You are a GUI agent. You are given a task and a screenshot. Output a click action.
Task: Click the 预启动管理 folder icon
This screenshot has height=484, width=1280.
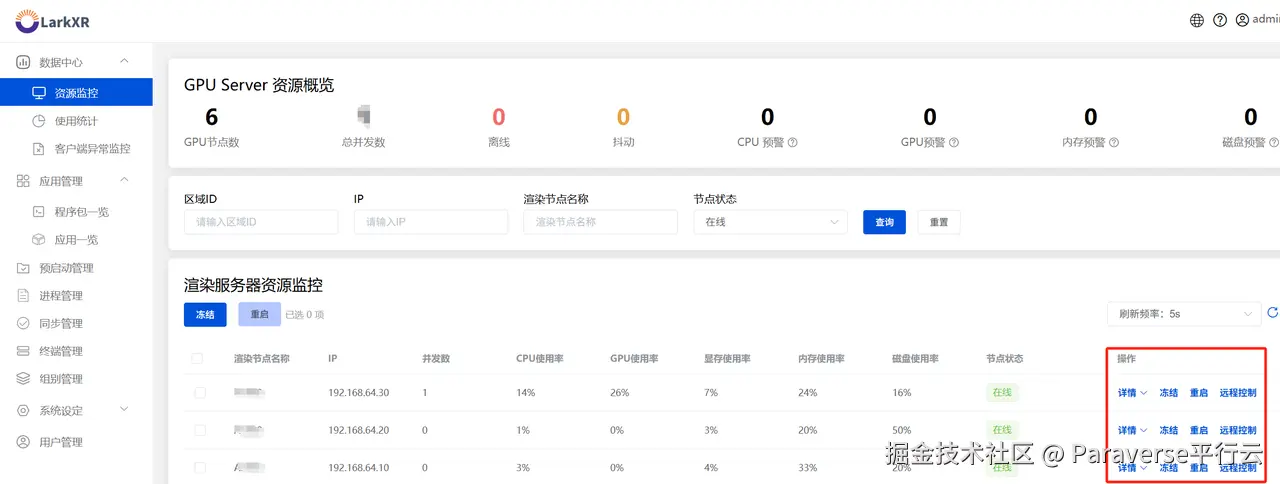point(23,268)
